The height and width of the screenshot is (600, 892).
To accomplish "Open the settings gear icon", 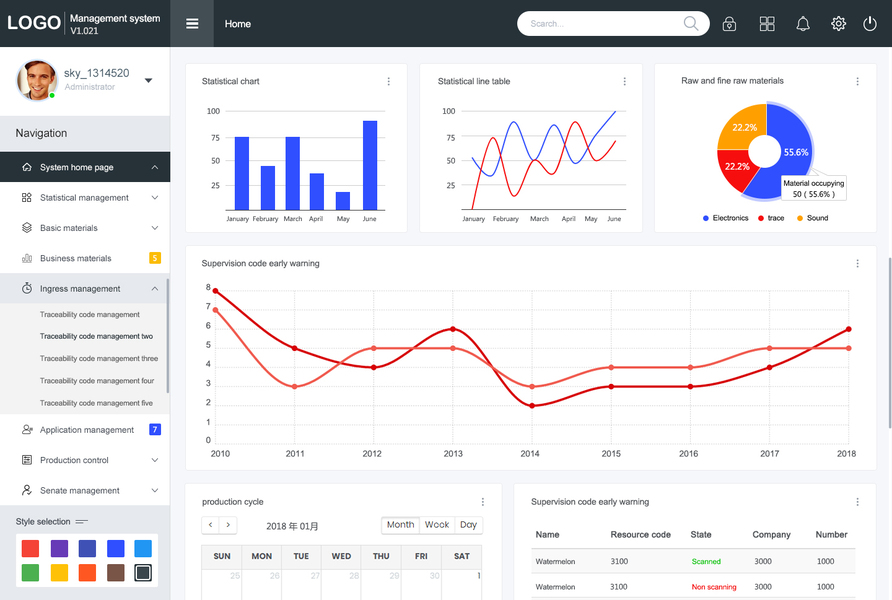I will coord(838,23).
